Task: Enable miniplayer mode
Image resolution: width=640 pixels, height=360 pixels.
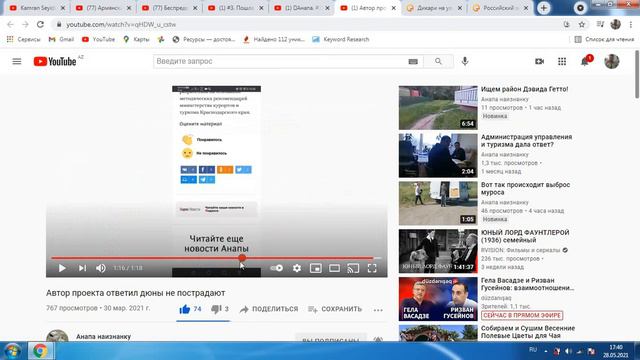Action: pos(316,268)
